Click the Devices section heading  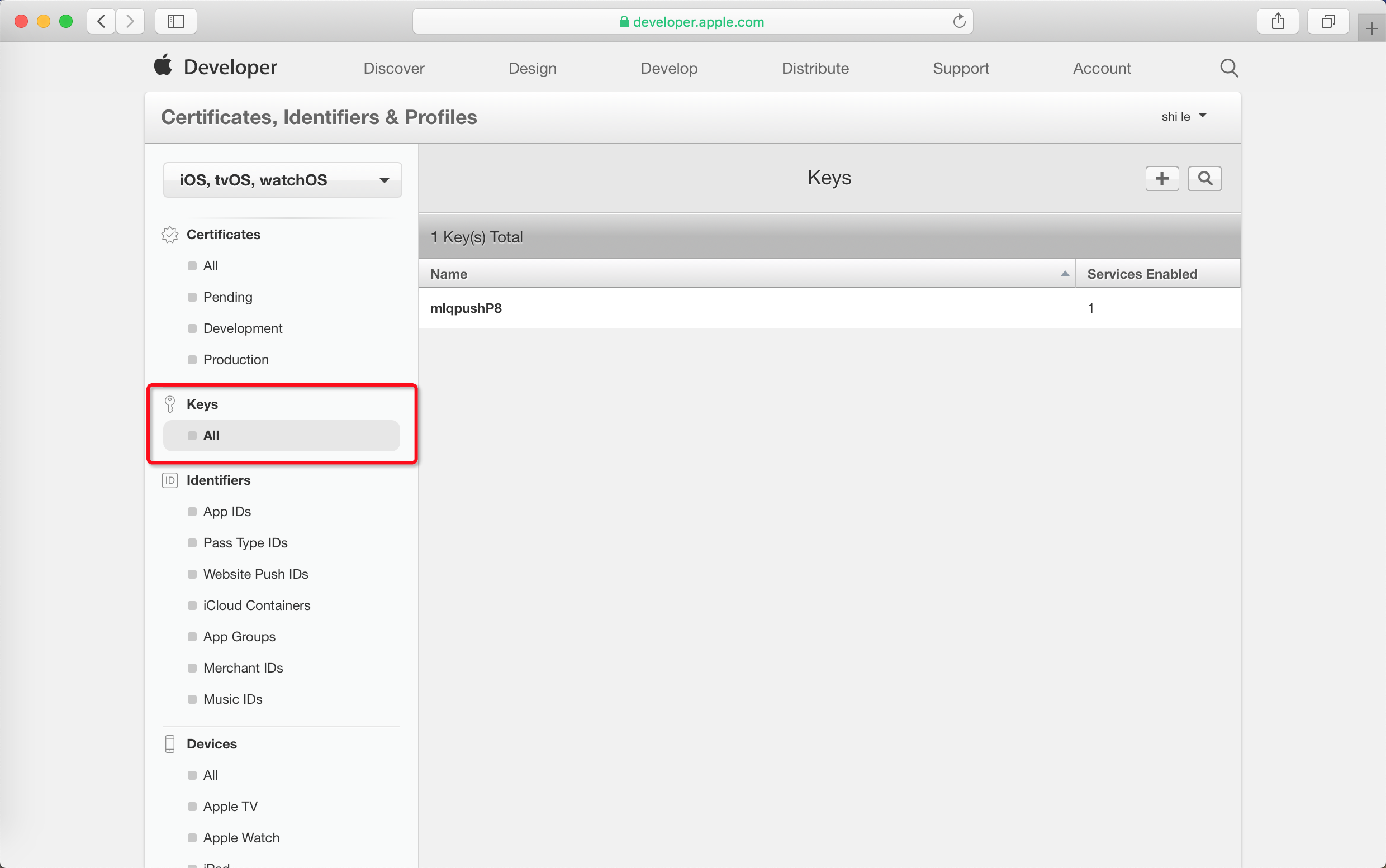tap(211, 744)
